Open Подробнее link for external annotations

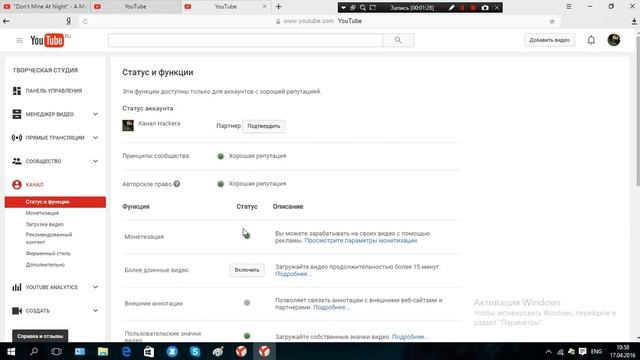click(x=331, y=307)
